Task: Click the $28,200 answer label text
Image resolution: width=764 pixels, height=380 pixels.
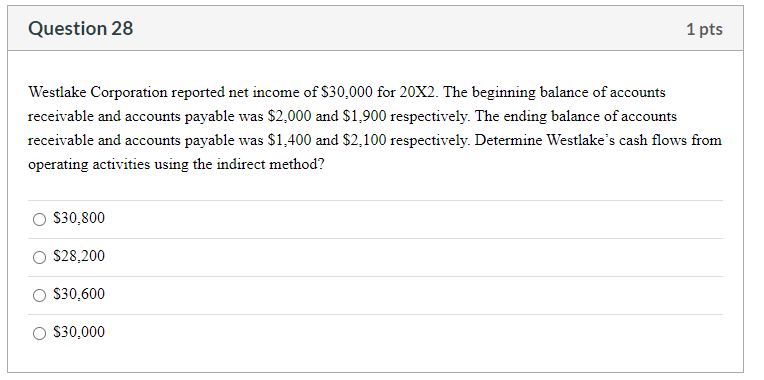Action: (x=79, y=256)
